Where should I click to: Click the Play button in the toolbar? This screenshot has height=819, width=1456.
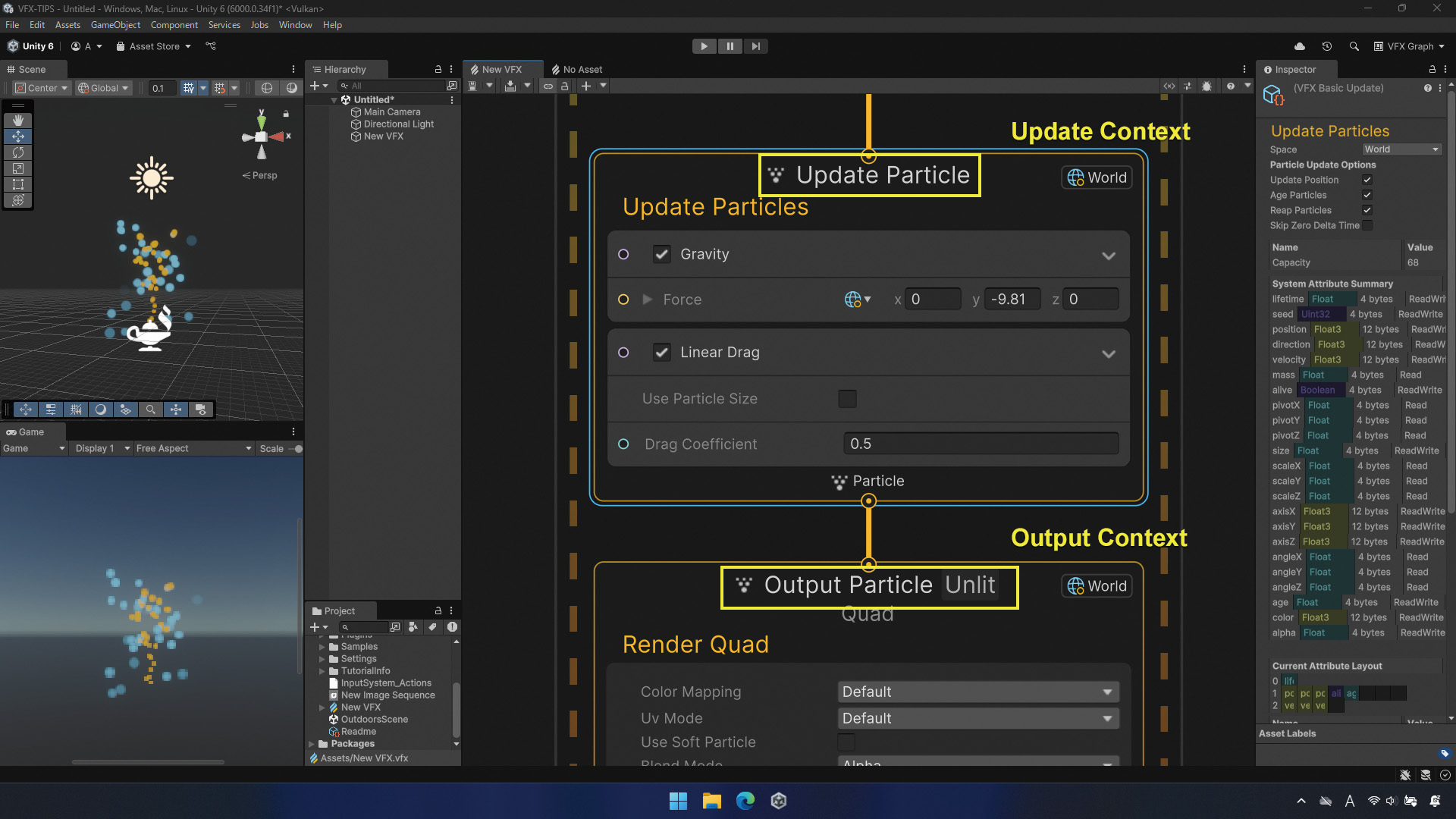coord(704,46)
